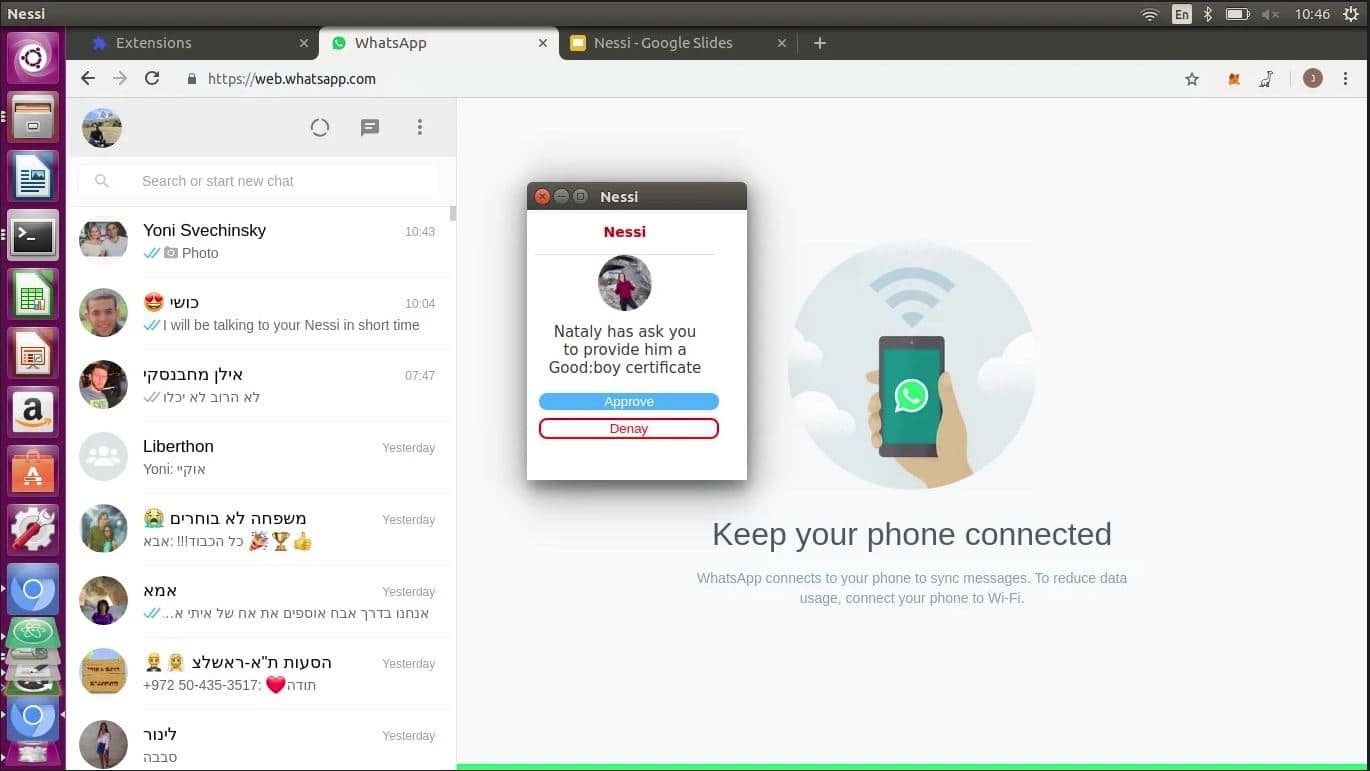Open the Amazon launcher in dock
Screen dimensions: 1370x771
33,412
